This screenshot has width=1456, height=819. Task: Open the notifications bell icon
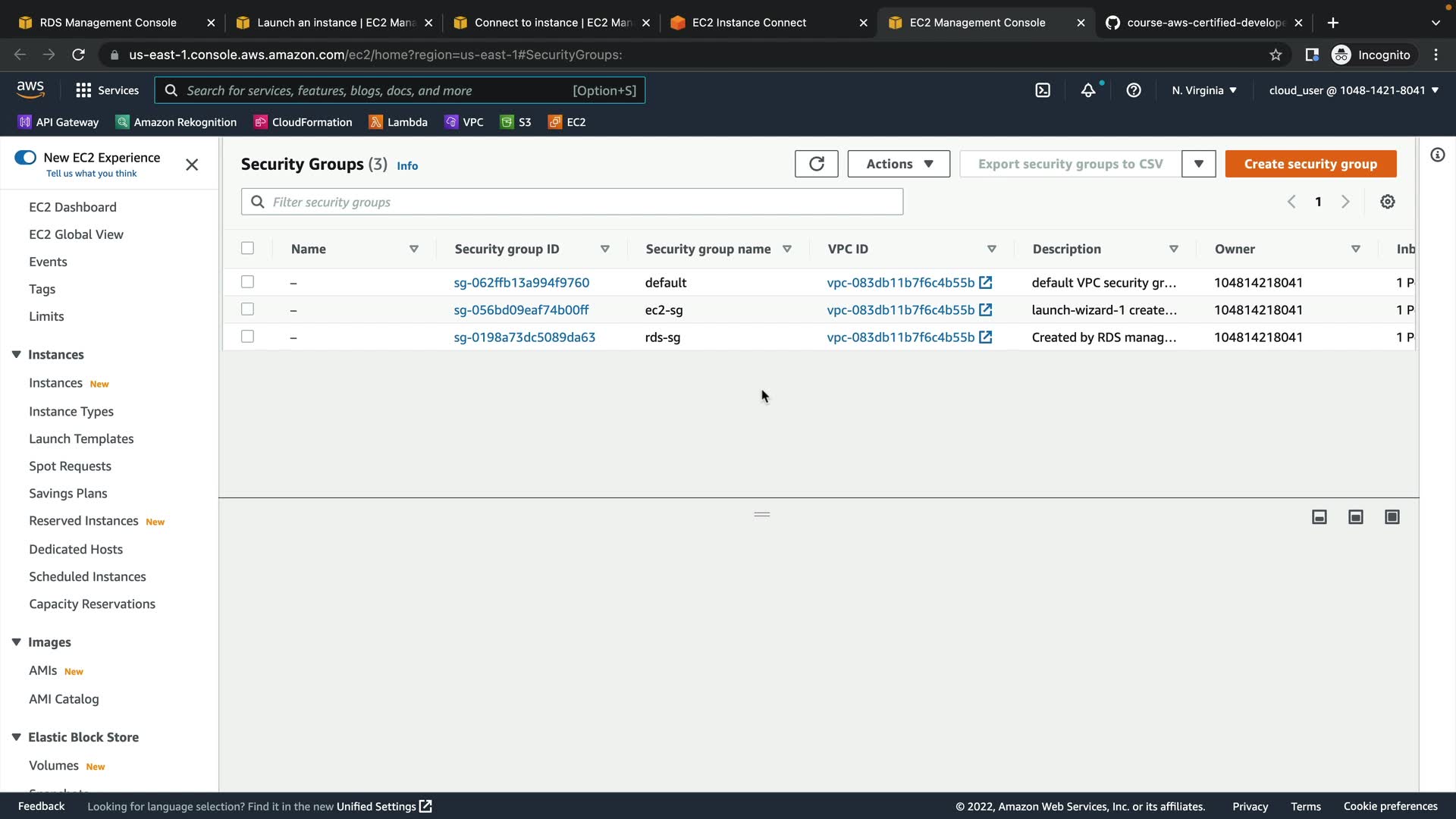tap(1088, 90)
